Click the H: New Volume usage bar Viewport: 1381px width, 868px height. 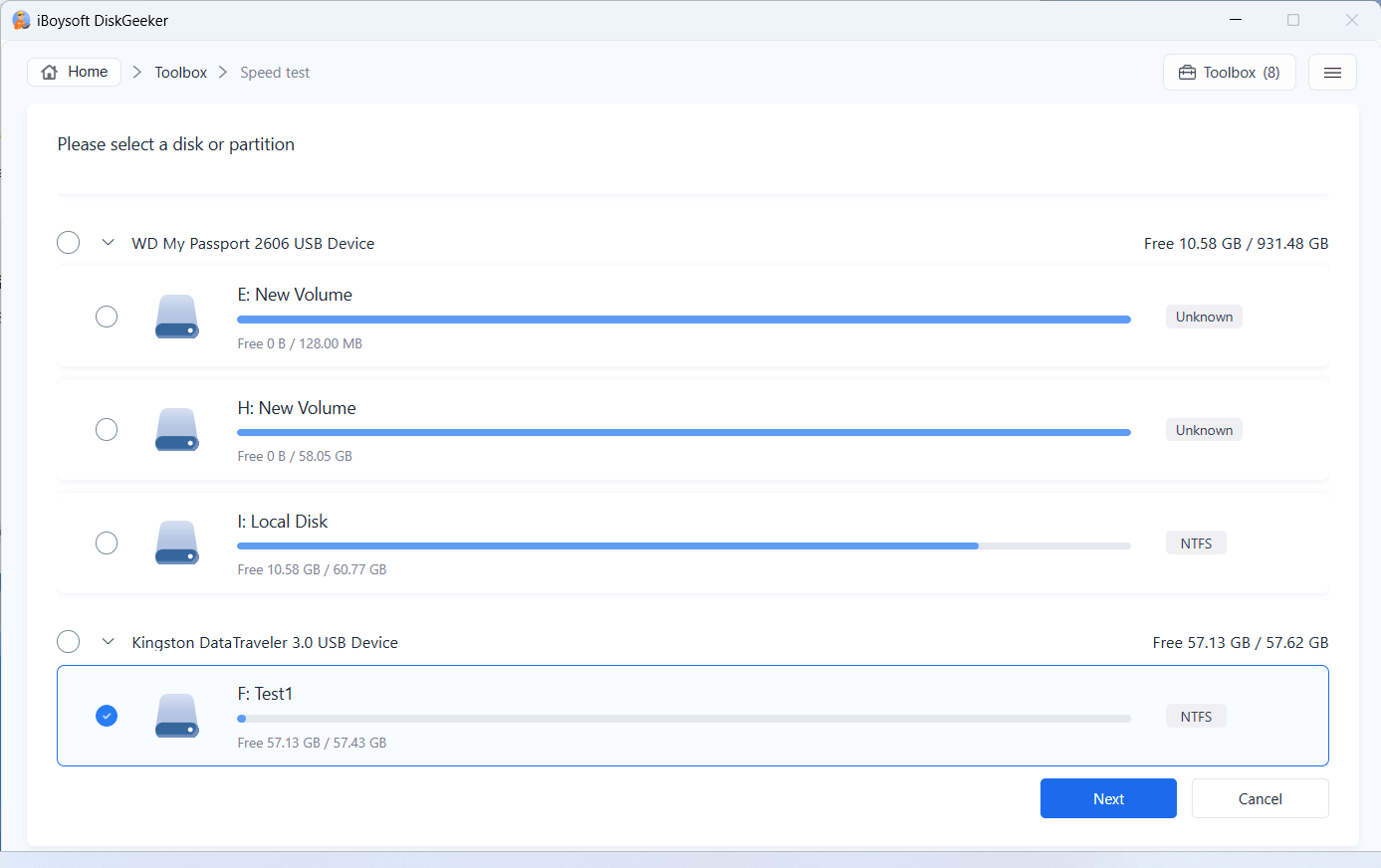(x=684, y=433)
